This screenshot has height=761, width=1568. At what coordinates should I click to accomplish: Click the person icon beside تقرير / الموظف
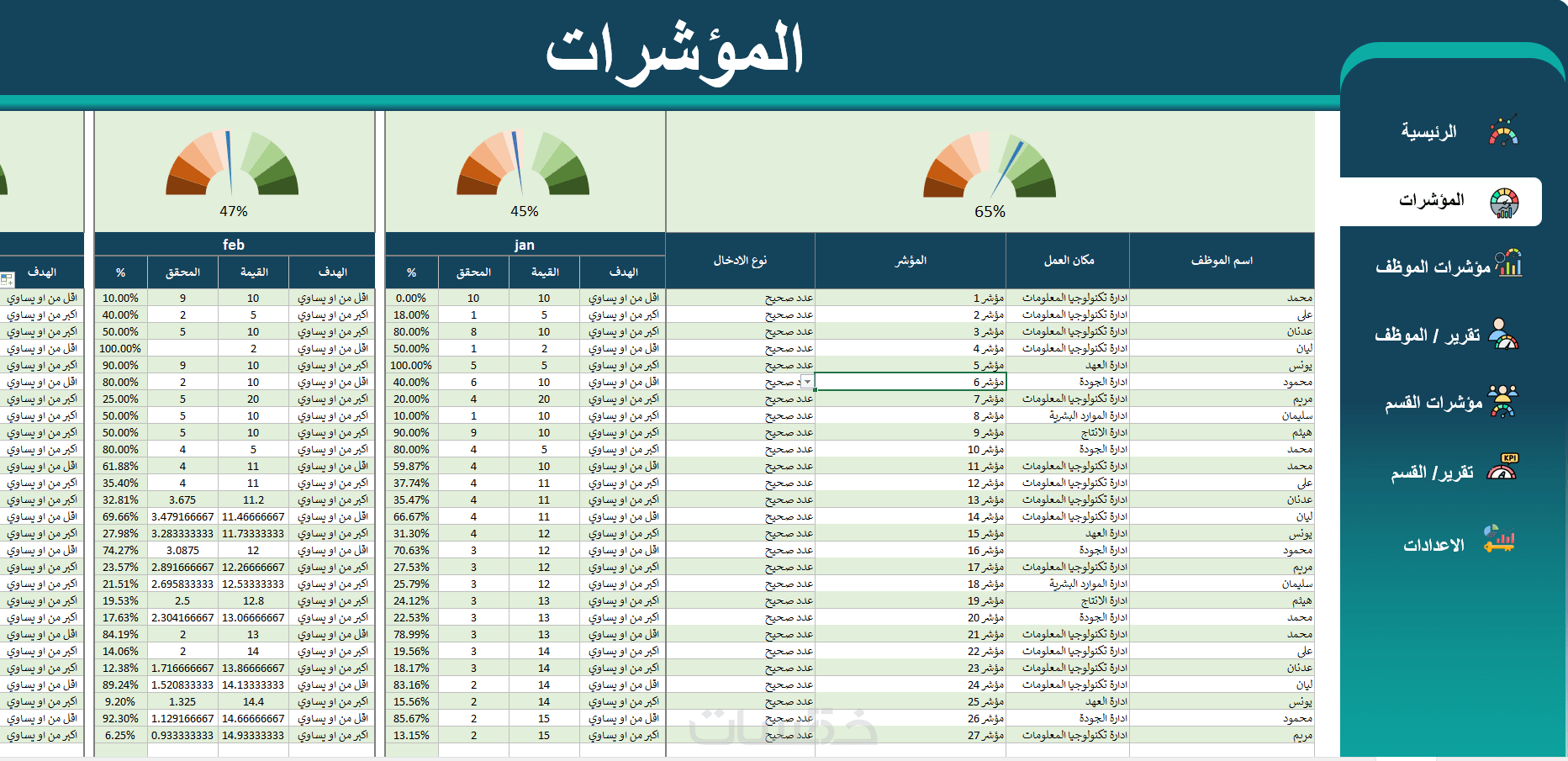pyautogui.click(x=1503, y=334)
